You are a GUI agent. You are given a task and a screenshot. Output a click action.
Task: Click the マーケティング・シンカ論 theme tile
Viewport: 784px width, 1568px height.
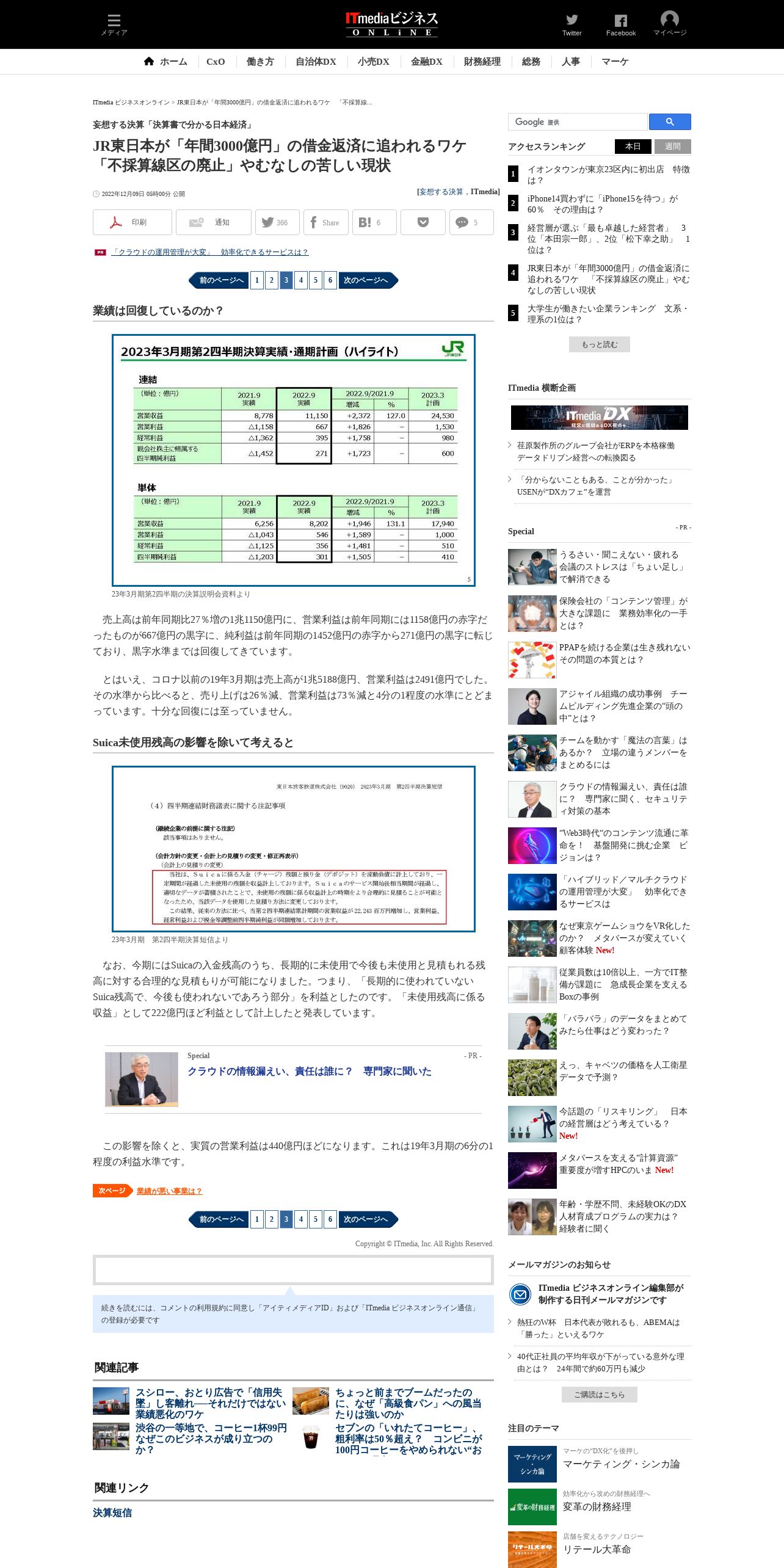(532, 1464)
